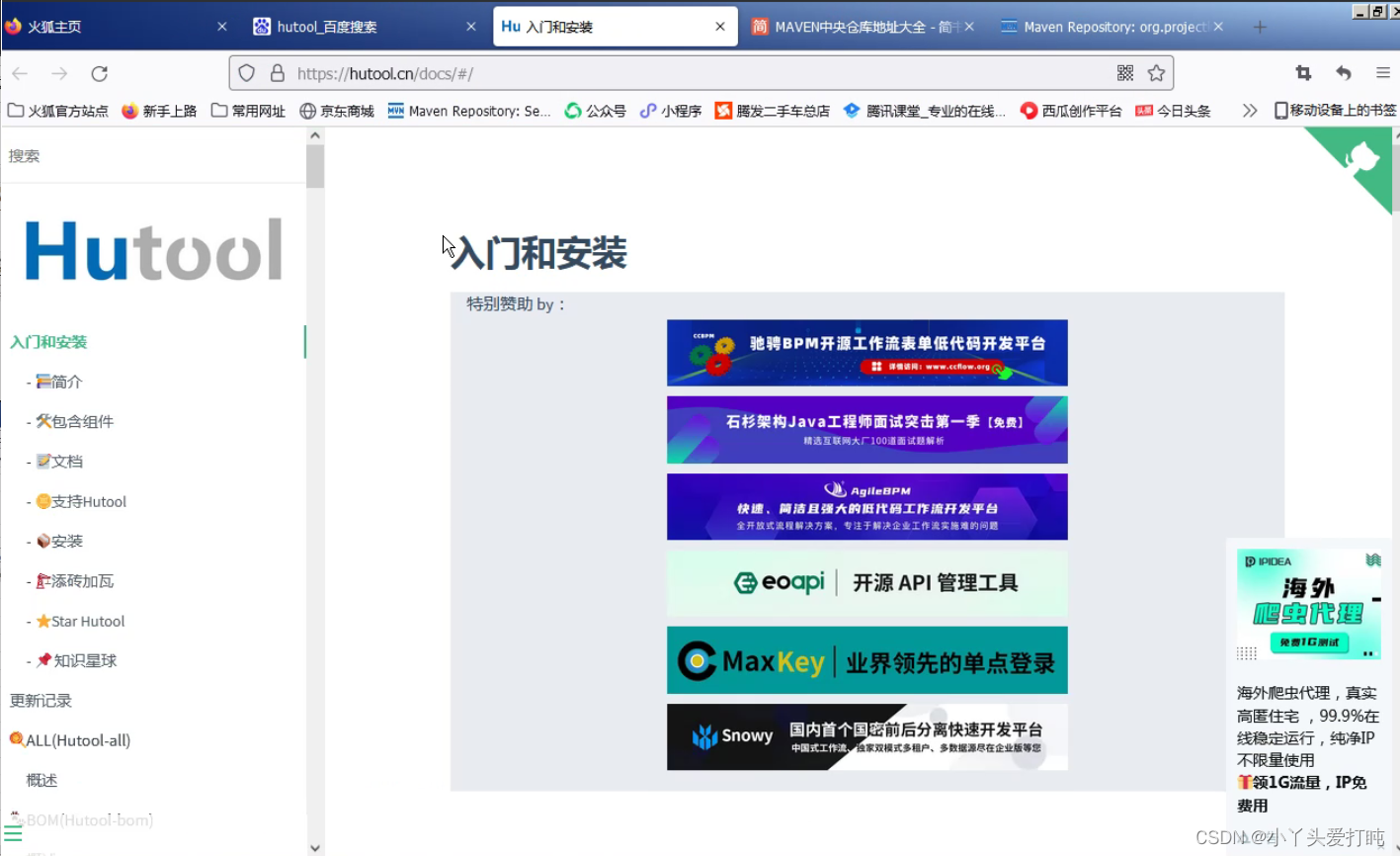Generate a QR code for the page
The image size is (1400, 856).
pos(1125,73)
